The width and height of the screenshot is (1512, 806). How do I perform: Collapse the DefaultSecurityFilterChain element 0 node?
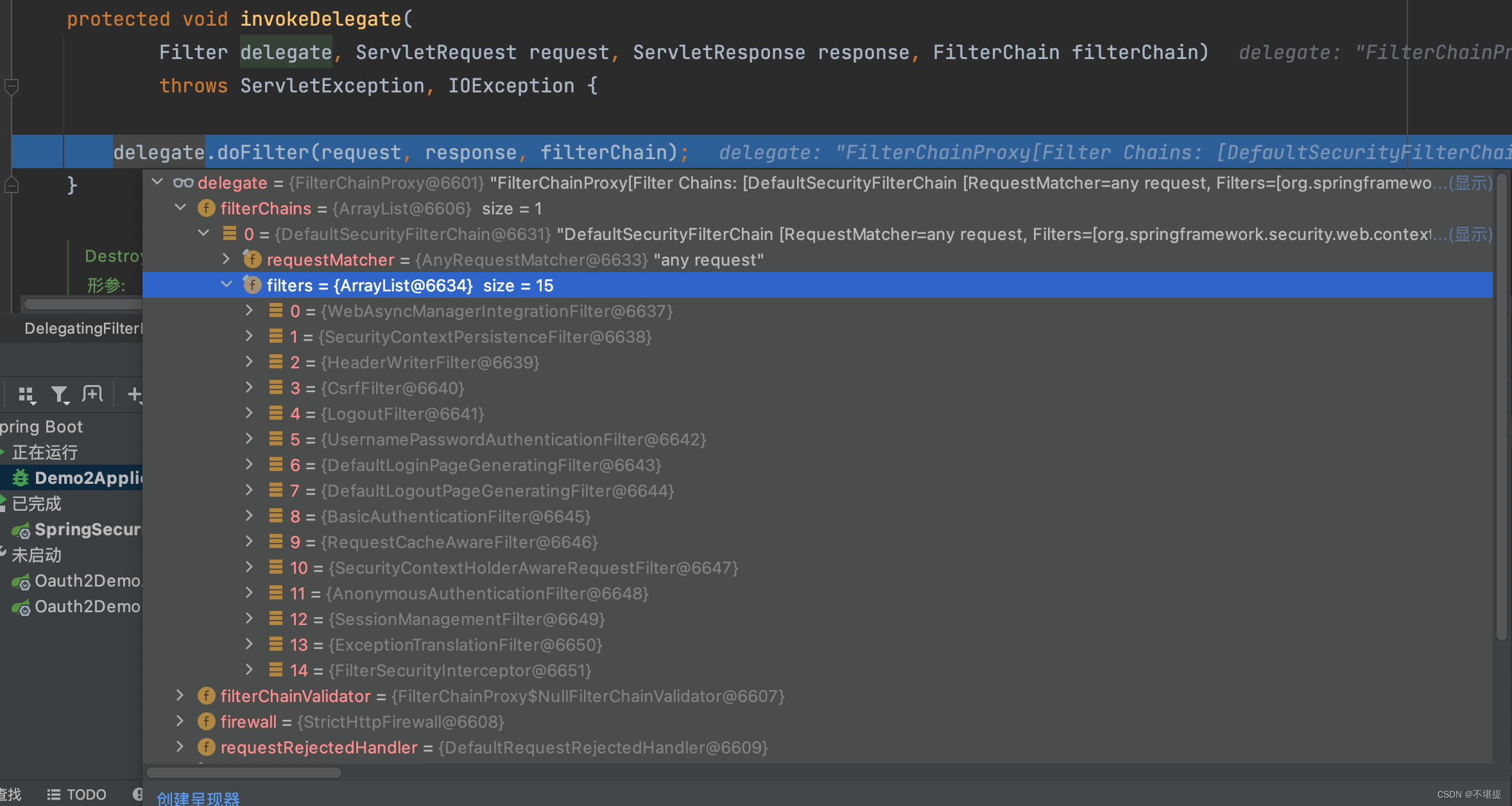[x=203, y=234]
